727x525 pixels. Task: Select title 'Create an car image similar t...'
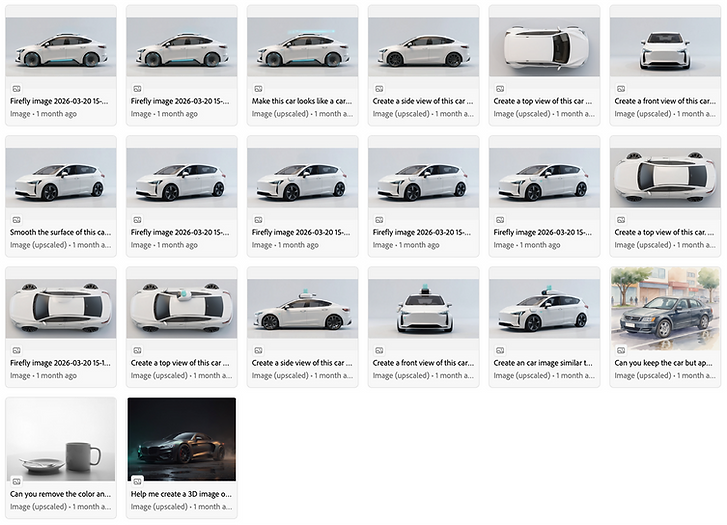click(543, 363)
